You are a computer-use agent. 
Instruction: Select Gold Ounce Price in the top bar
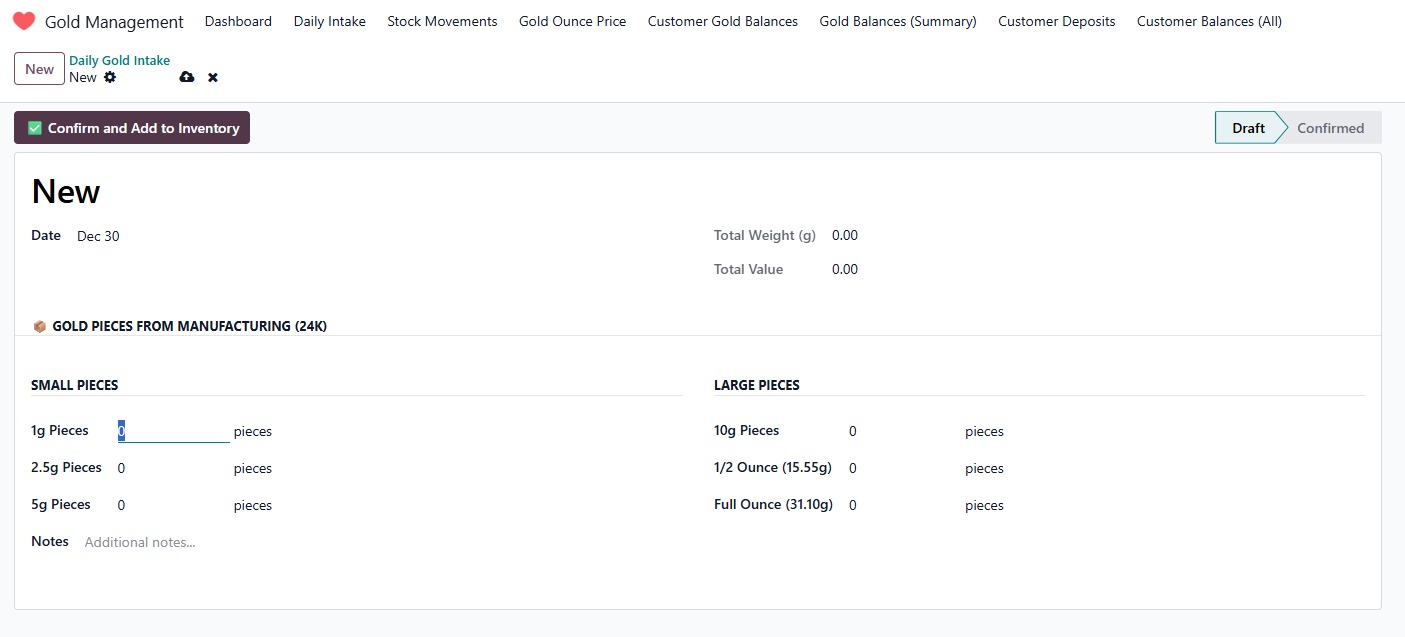[x=572, y=21]
